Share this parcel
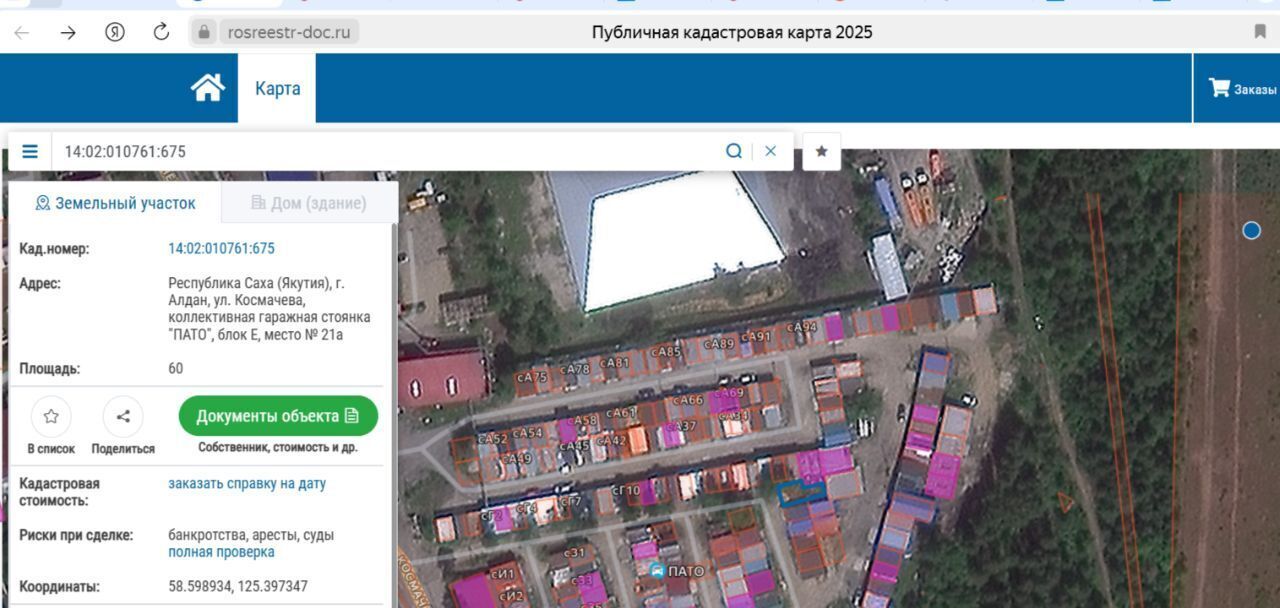The width and height of the screenshot is (1280, 608). click(x=123, y=416)
